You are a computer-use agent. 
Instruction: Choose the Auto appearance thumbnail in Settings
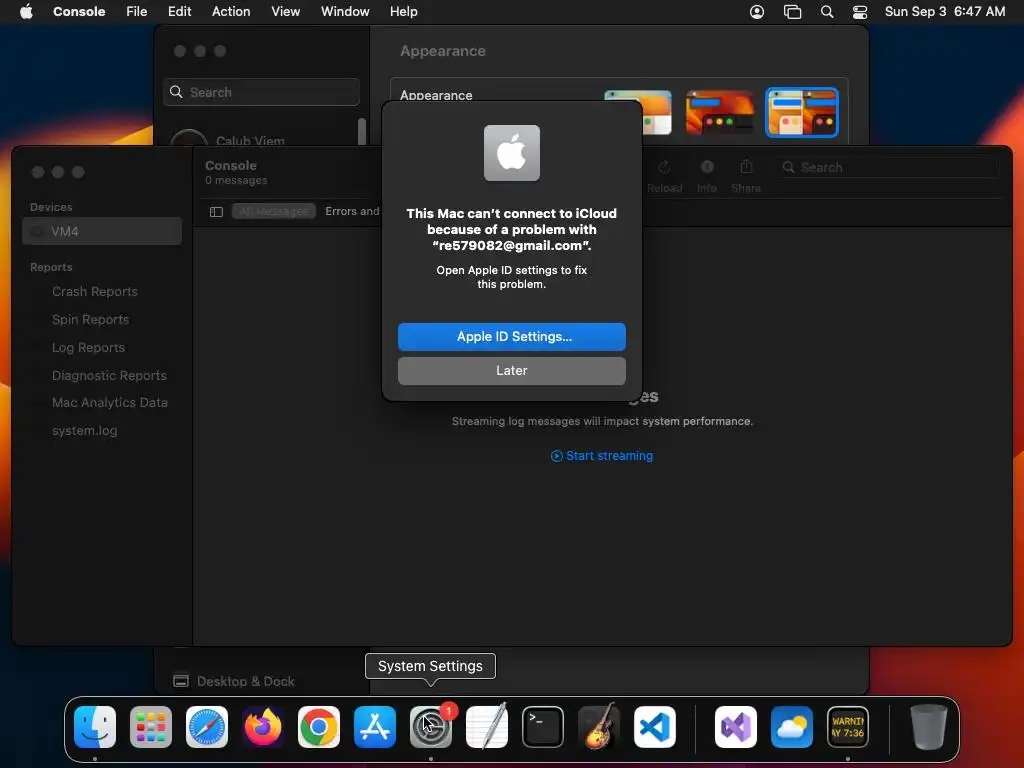tap(801, 112)
